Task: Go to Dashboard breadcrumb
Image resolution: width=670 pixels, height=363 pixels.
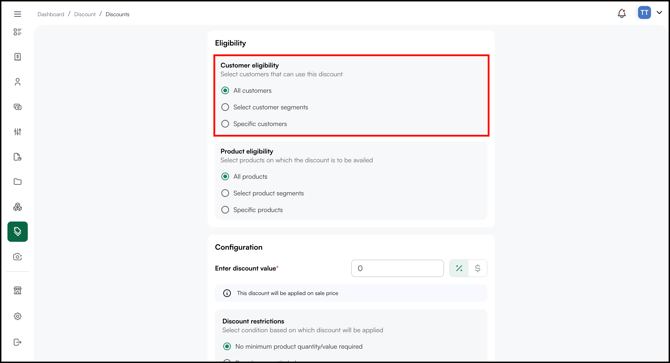Action: (50, 14)
